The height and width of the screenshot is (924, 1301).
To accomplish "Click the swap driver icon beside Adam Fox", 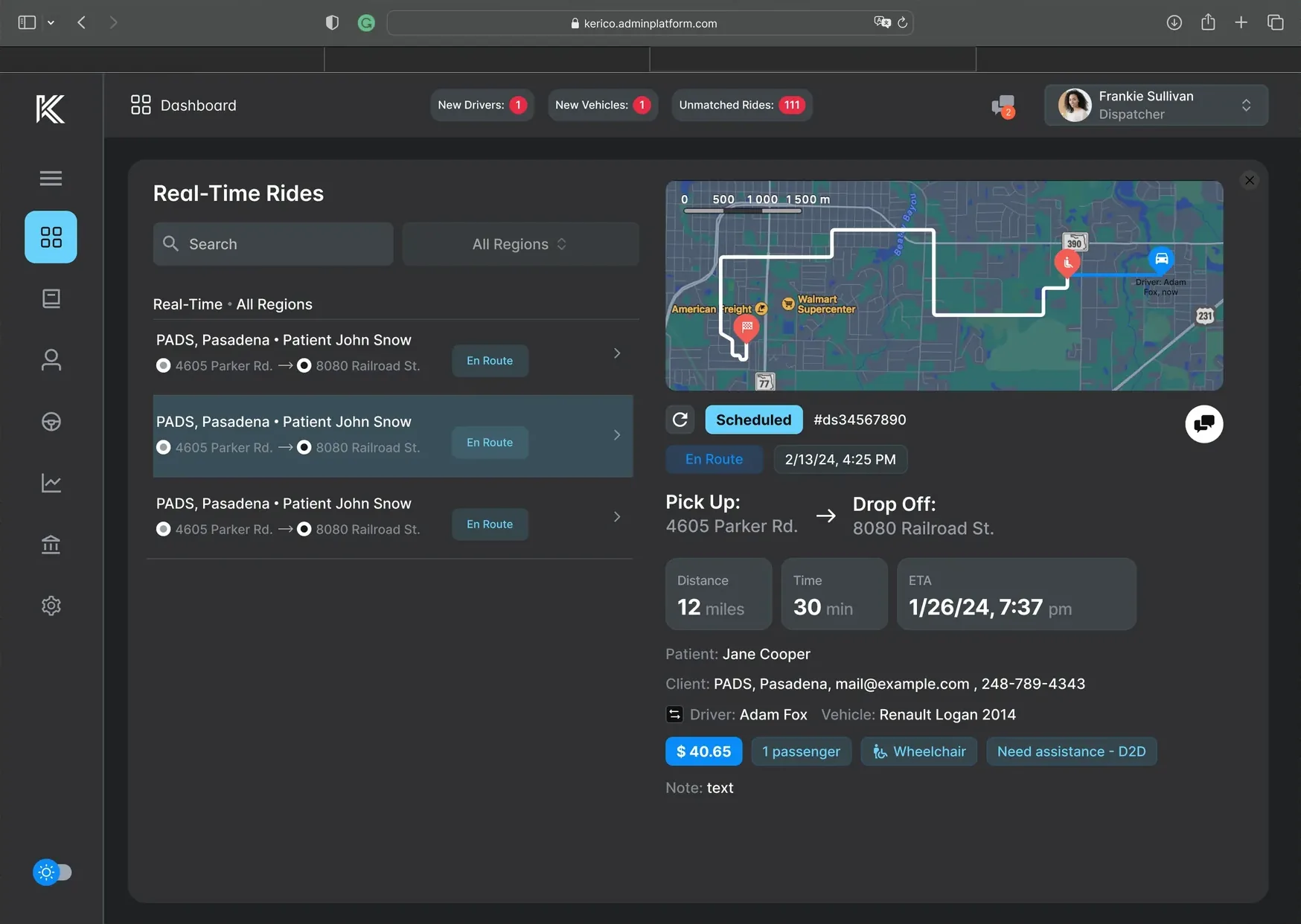I will [674, 714].
